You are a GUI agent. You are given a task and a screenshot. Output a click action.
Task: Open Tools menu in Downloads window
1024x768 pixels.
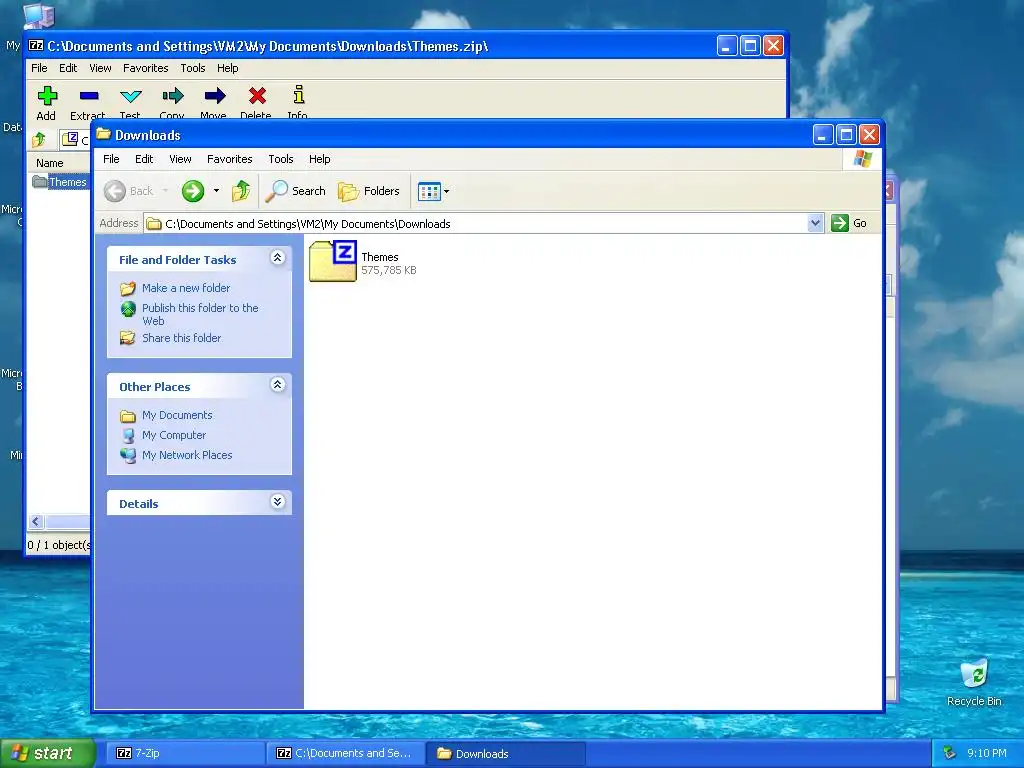tap(281, 159)
